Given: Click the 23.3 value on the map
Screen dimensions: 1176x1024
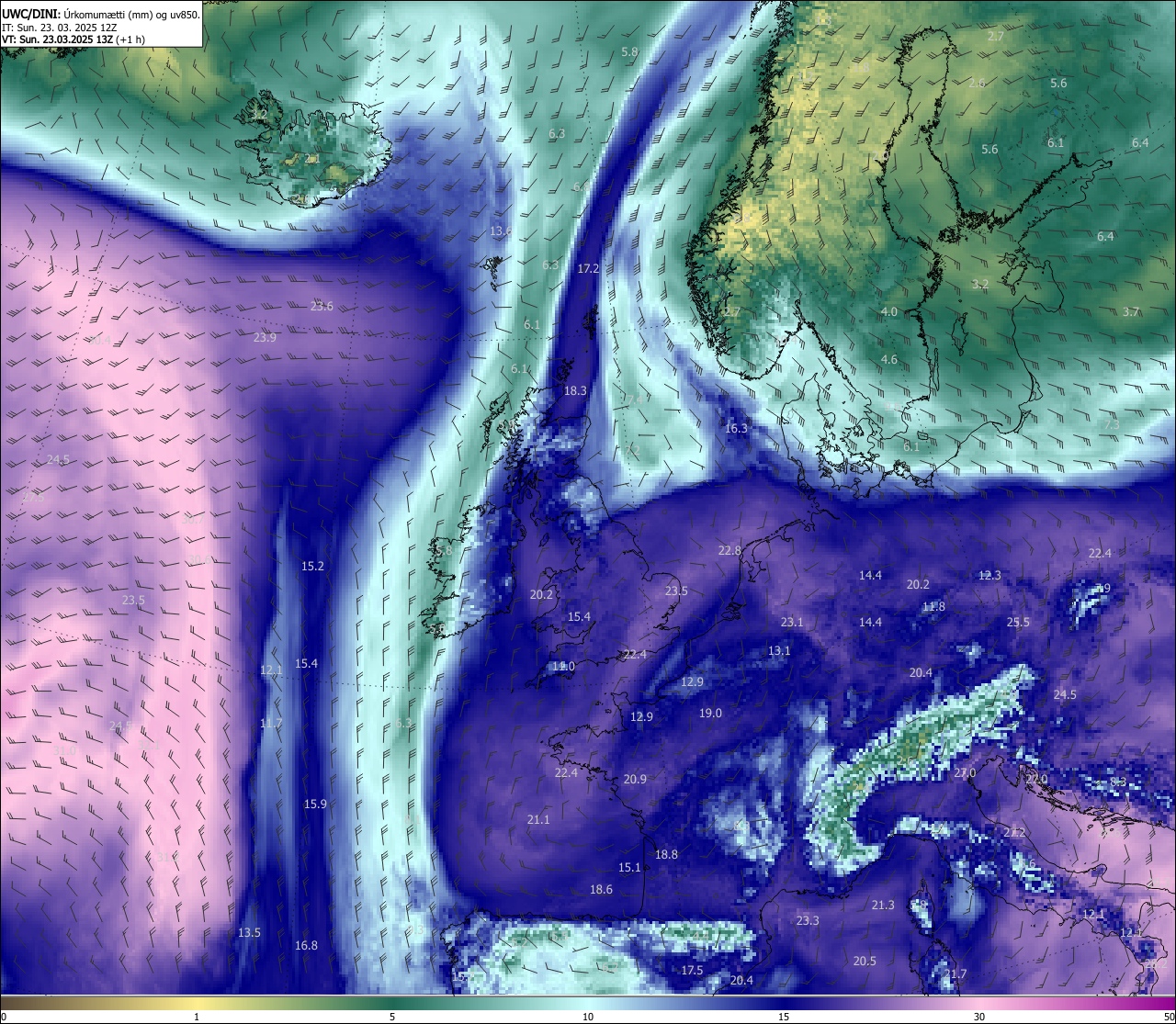Looking at the screenshot, I should point(808,920).
